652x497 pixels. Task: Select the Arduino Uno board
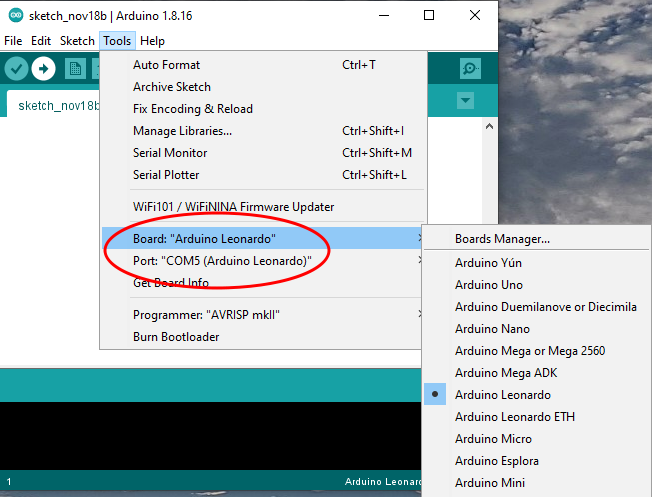coord(536,285)
